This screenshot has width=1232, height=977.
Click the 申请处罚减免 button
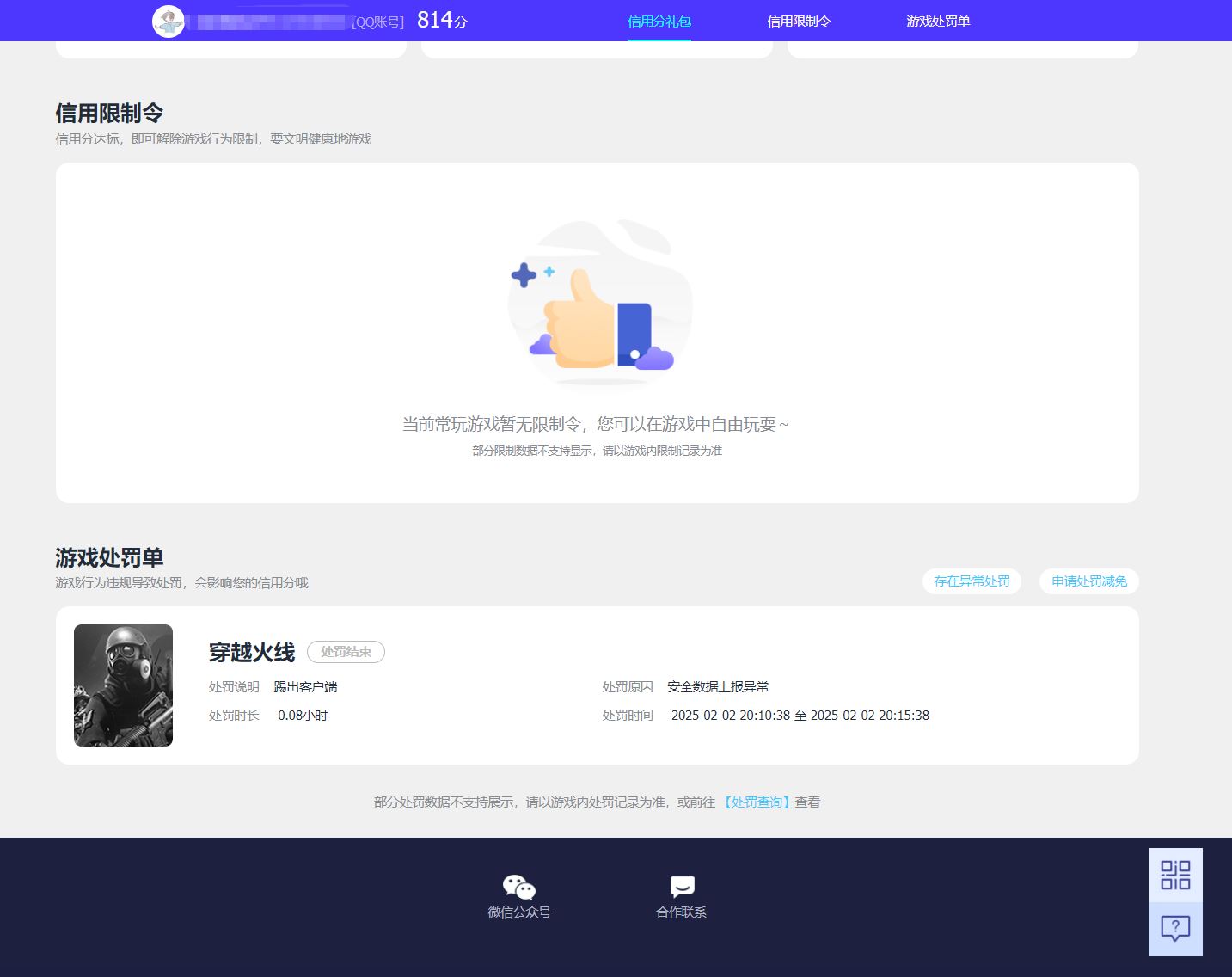(1088, 581)
